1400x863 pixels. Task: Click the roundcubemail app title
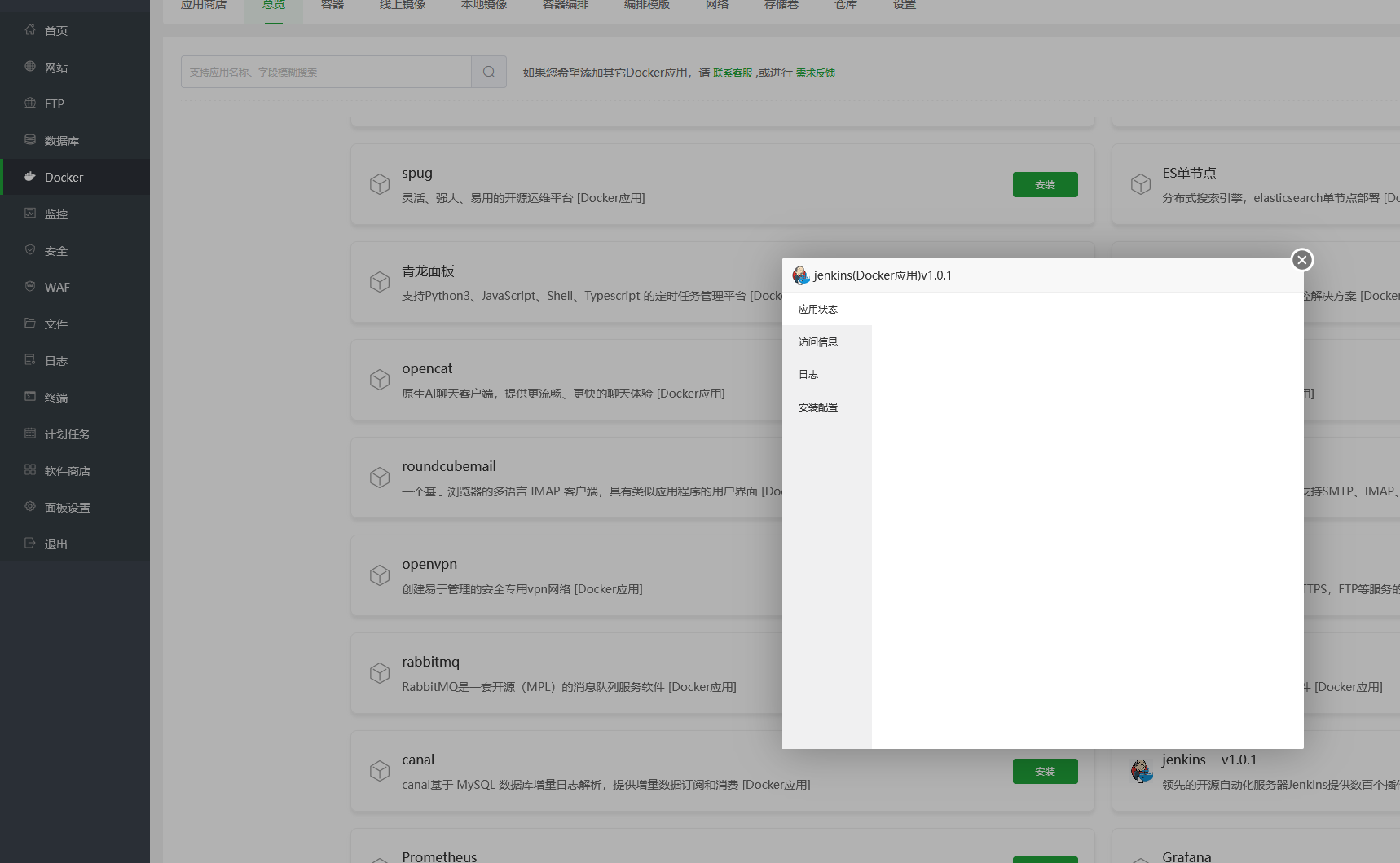click(x=448, y=466)
